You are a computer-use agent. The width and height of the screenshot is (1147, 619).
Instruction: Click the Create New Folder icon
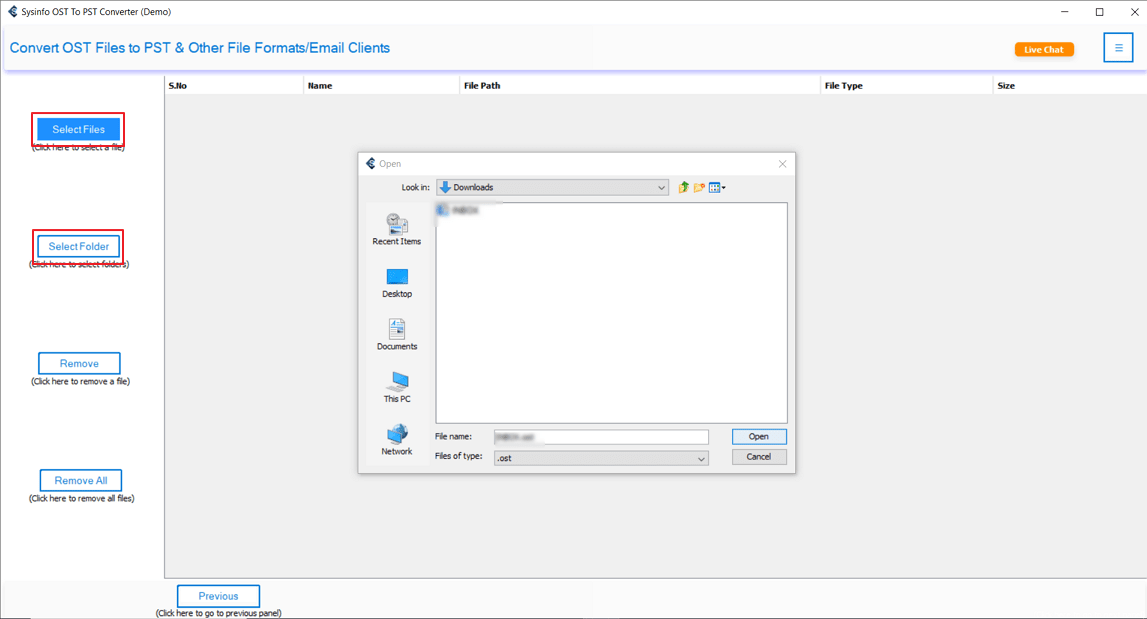click(x=699, y=187)
